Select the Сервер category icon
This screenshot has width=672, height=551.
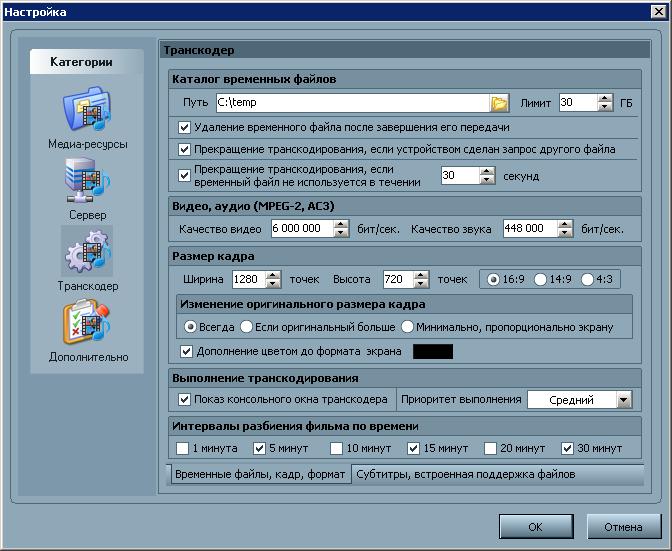(87, 180)
